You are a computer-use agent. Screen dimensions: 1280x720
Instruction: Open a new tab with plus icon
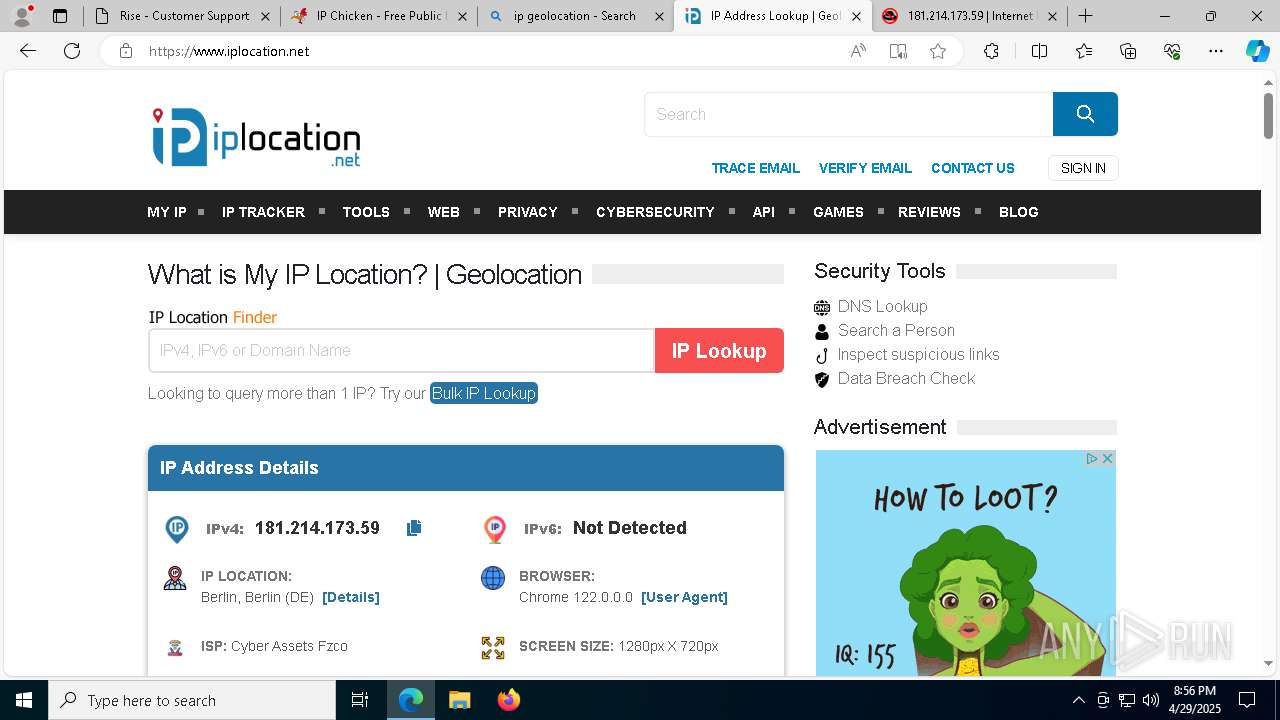pyautogui.click(x=1085, y=16)
